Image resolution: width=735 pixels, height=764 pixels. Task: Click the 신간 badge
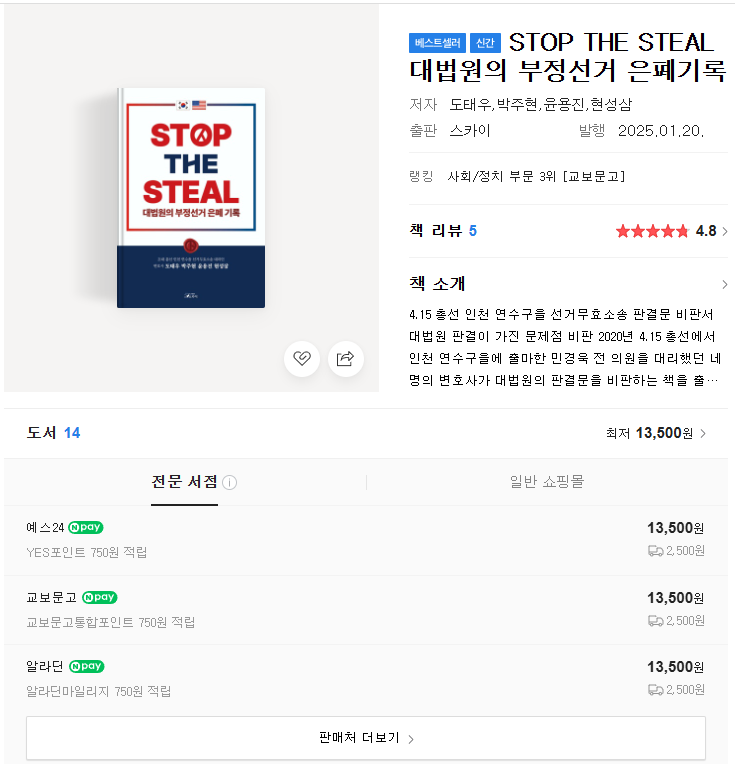pos(485,43)
